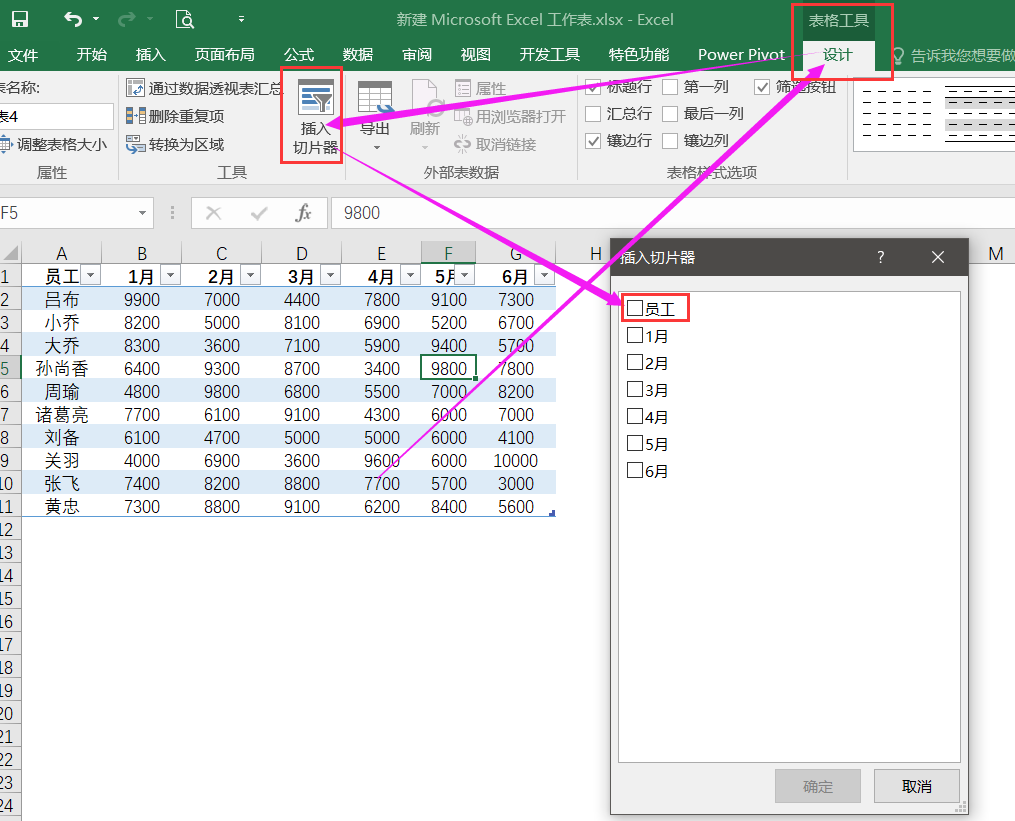This screenshot has height=821, width=1015.
Task: Select the first dashed table style thumbnail
Action: point(897,114)
